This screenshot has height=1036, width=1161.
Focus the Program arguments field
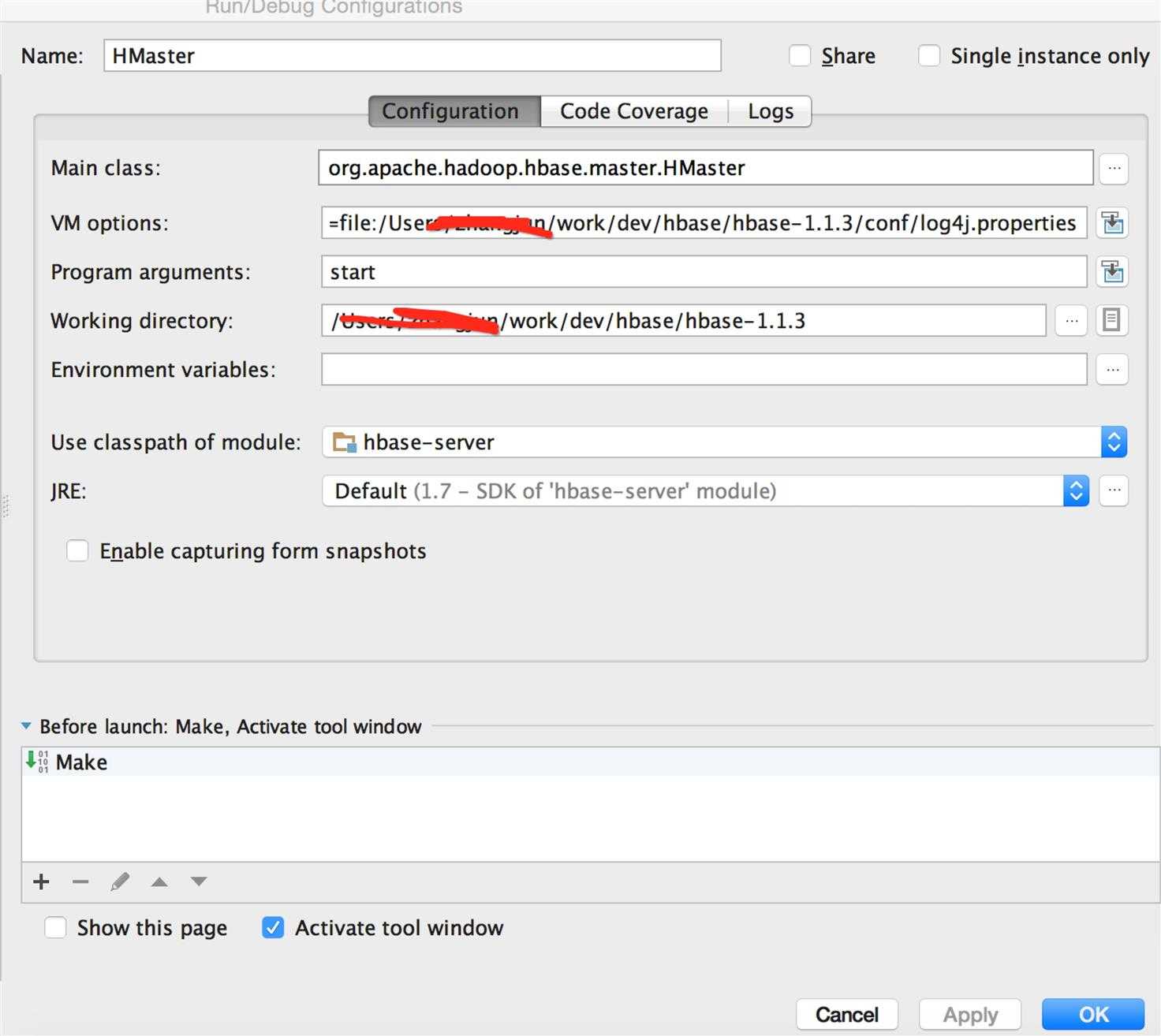pos(704,272)
